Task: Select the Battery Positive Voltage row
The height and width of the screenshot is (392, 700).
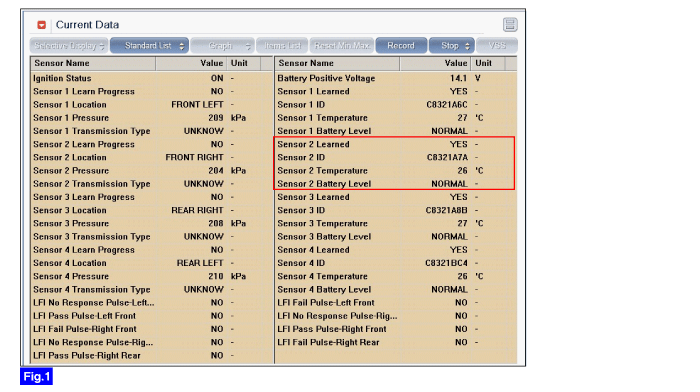Action: pyautogui.click(x=396, y=78)
